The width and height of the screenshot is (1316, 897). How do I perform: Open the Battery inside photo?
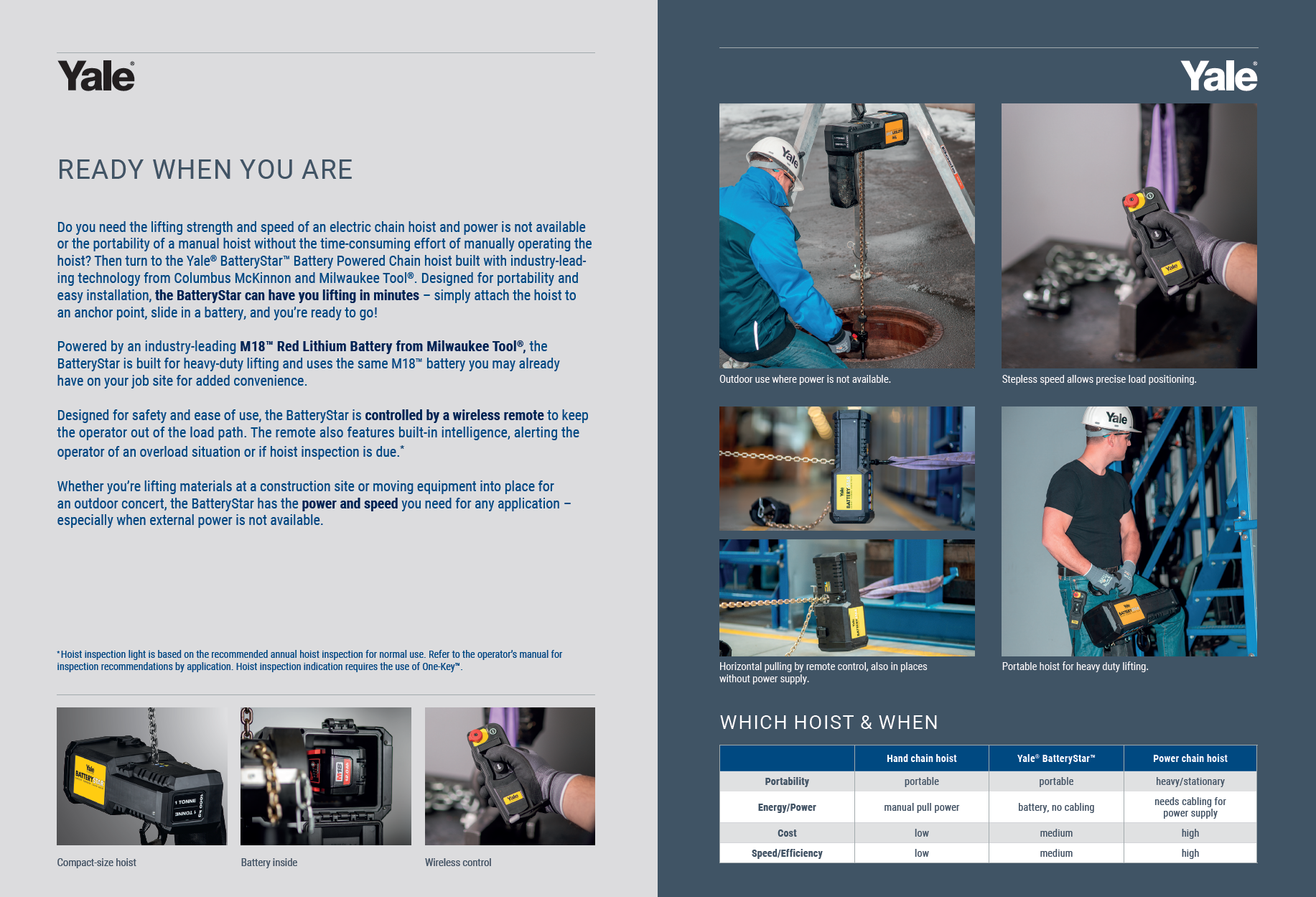[x=326, y=776]
